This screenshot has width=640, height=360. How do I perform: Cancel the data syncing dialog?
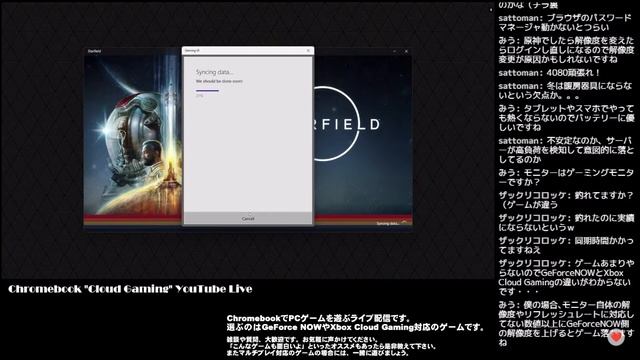click(248, 219)
